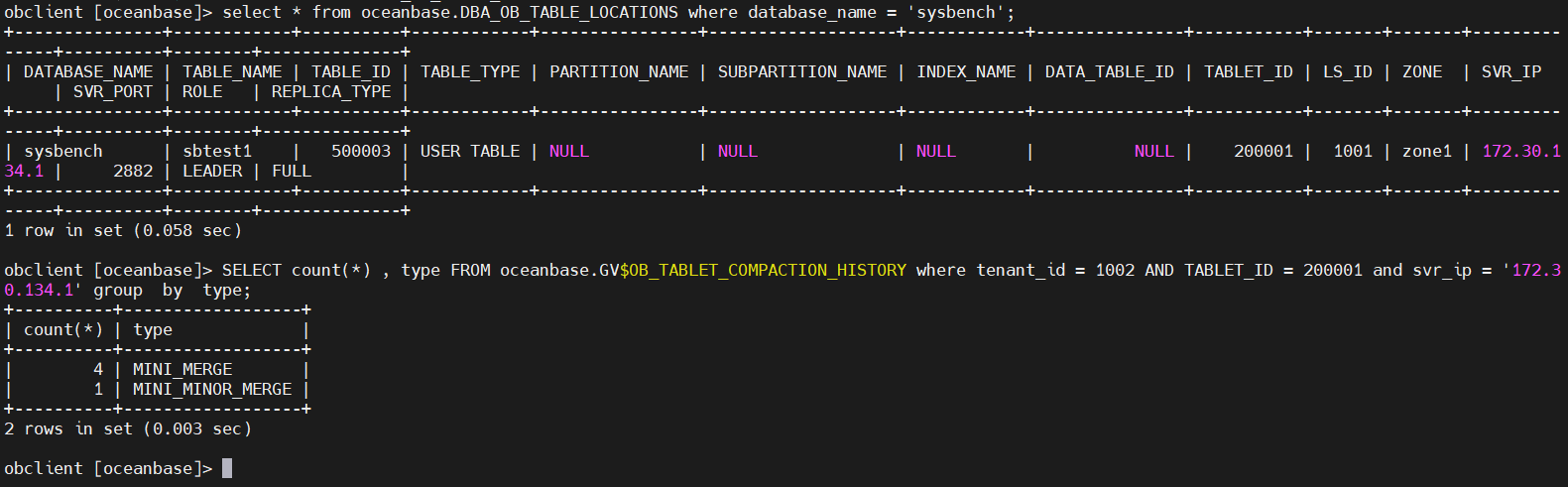Click the MINI_MERGE row value
The height and width of the screenshot is (487, 1568).
[x=182, y=369]
